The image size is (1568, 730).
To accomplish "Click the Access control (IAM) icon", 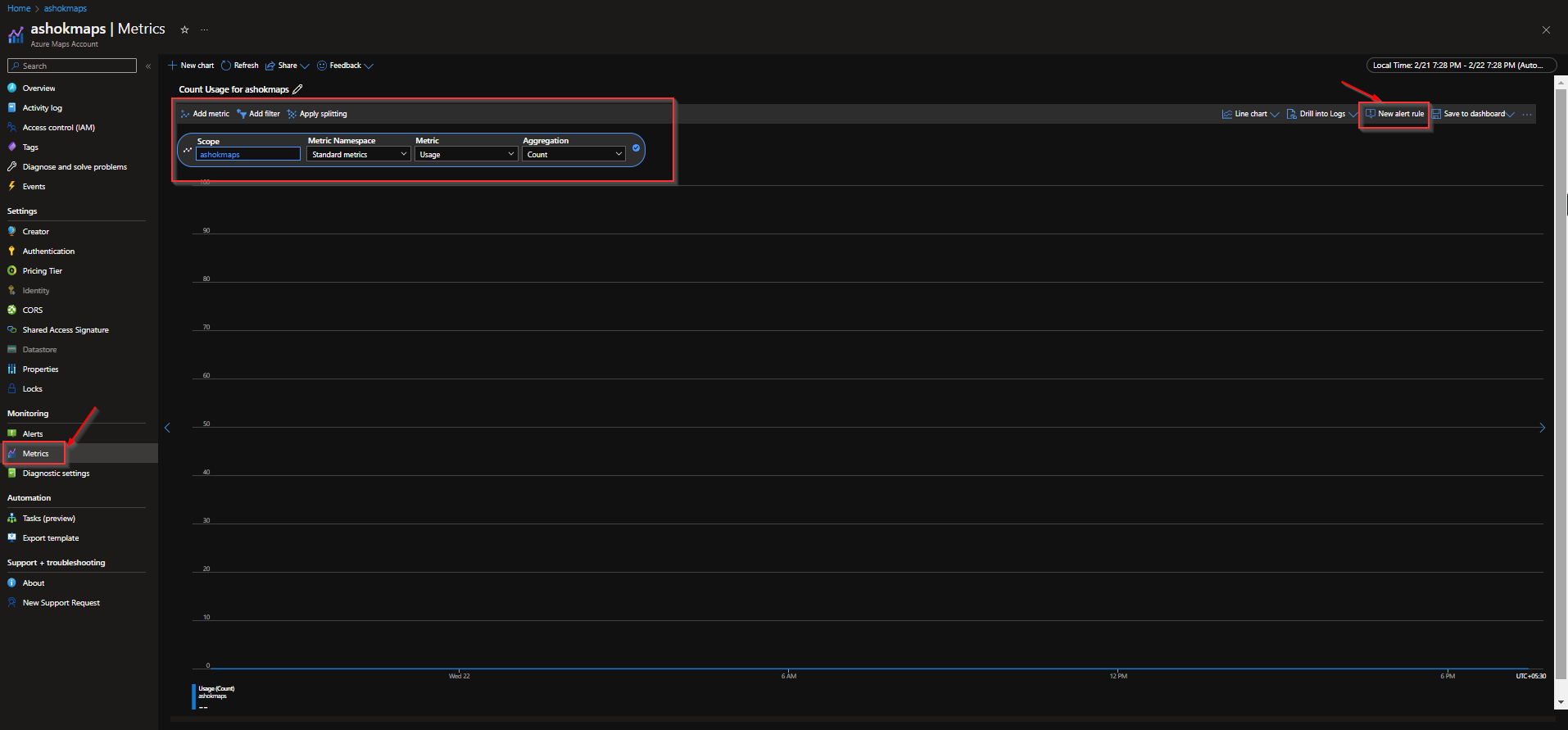I will [11, 127].
